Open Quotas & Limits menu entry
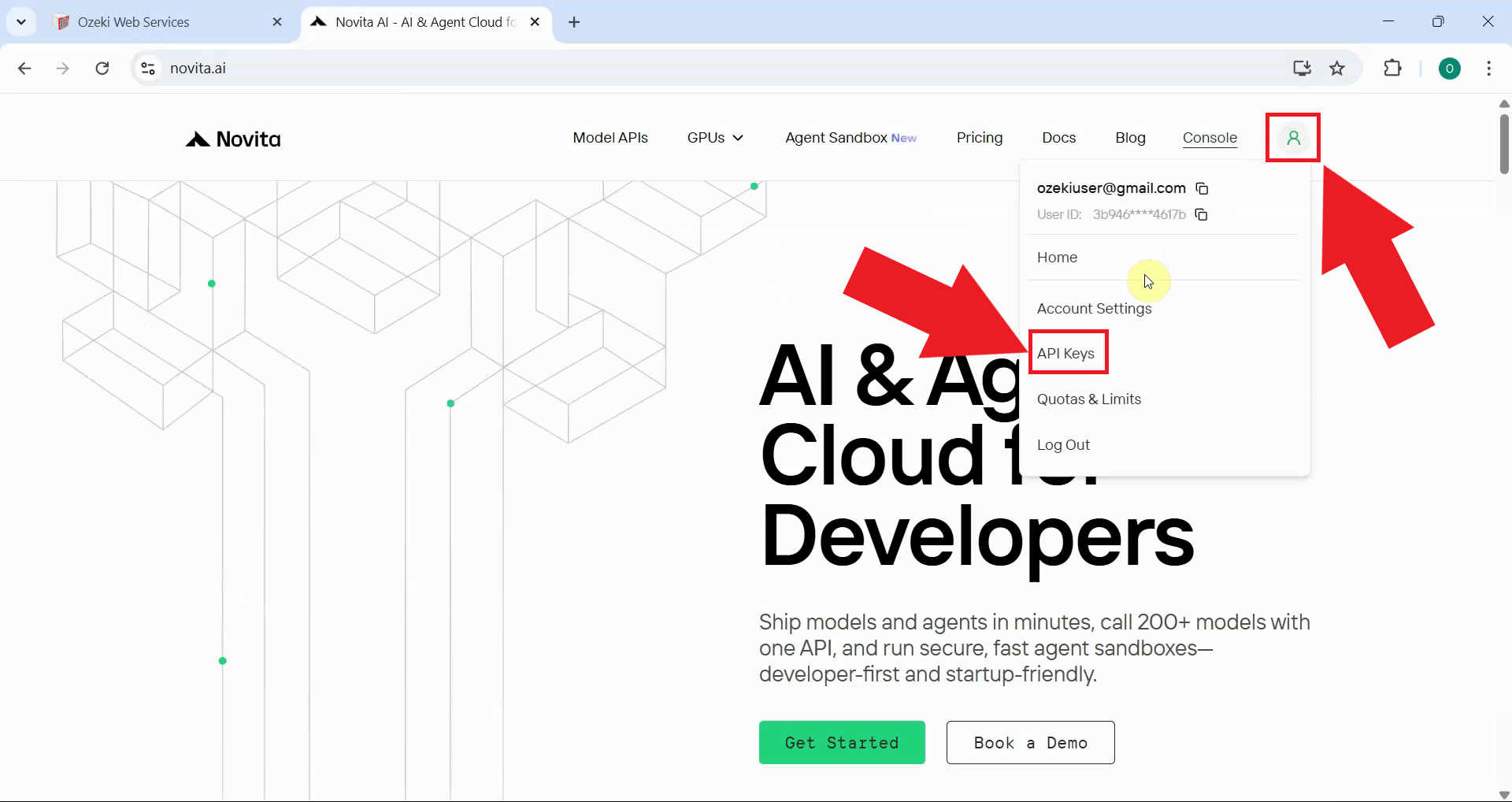Screen dimensions: 1512x802 [1088, 399]
